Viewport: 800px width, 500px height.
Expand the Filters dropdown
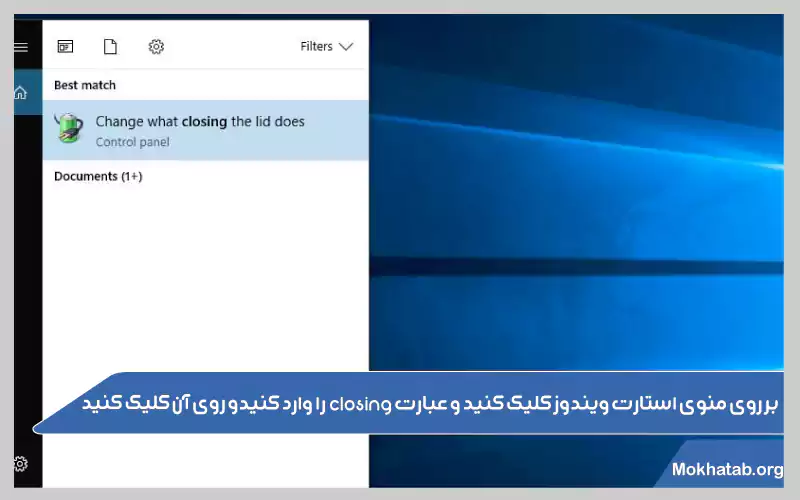point(327,46)
